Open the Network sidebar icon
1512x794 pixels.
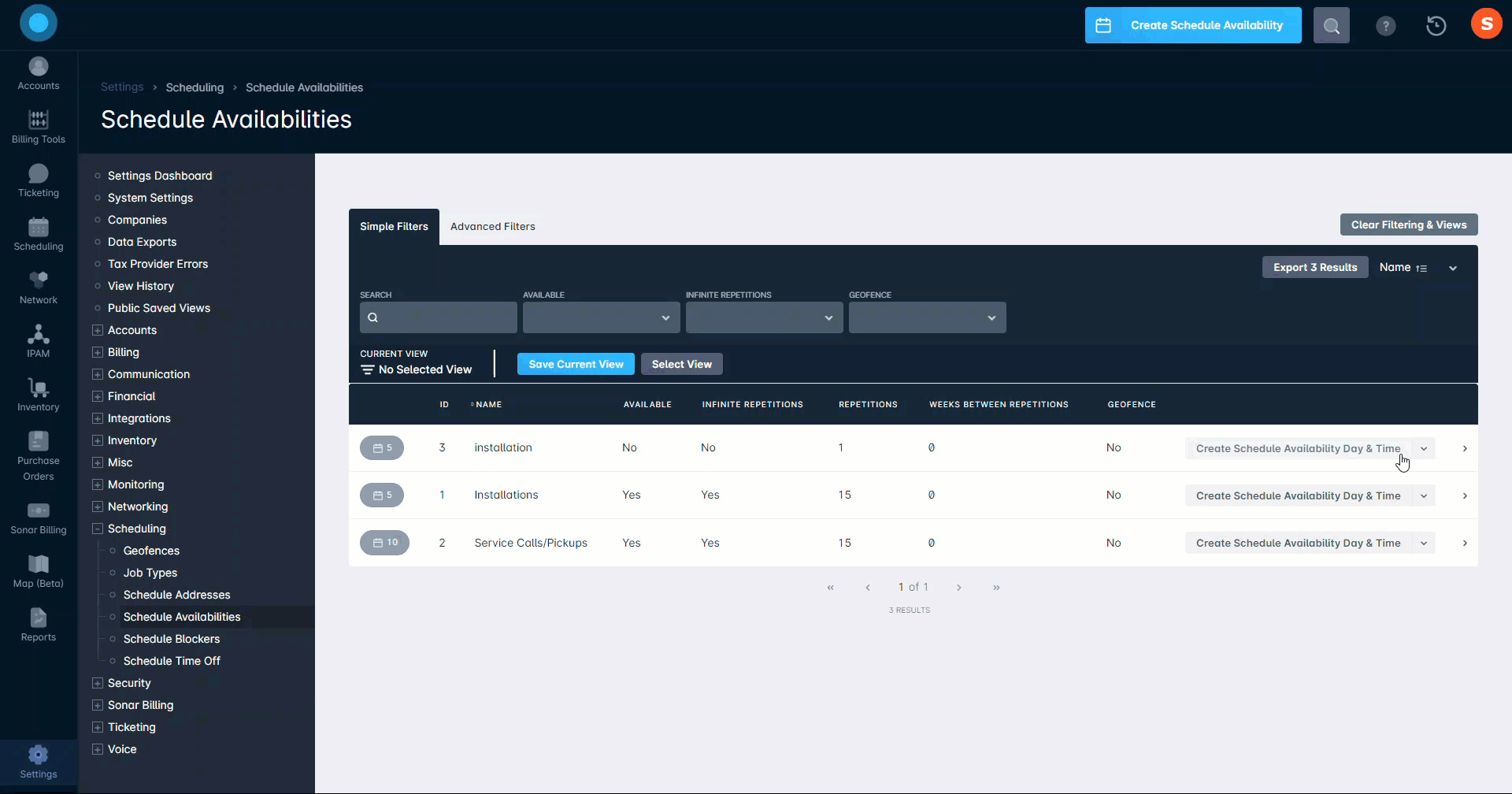point(39,288)
